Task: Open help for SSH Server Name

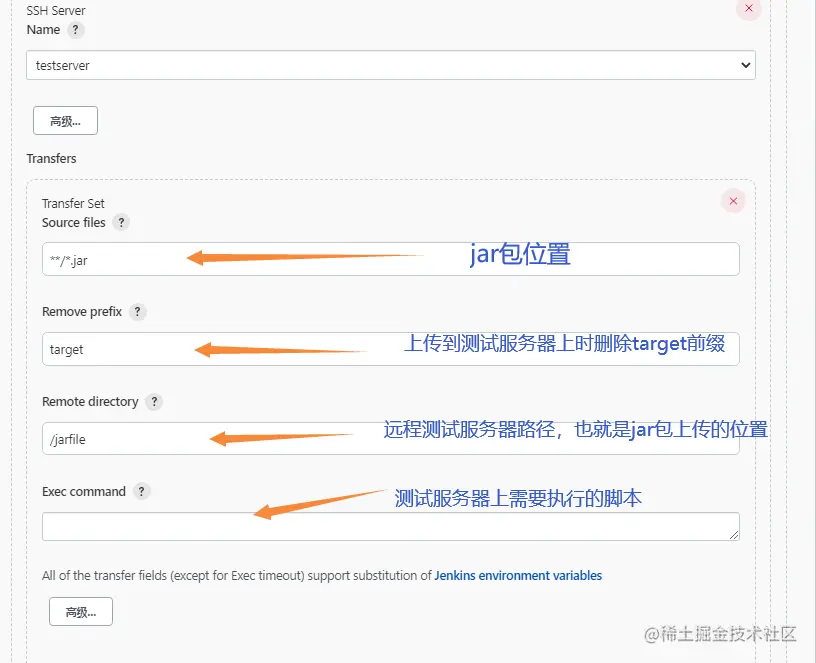Action: (x=75, y=30)
